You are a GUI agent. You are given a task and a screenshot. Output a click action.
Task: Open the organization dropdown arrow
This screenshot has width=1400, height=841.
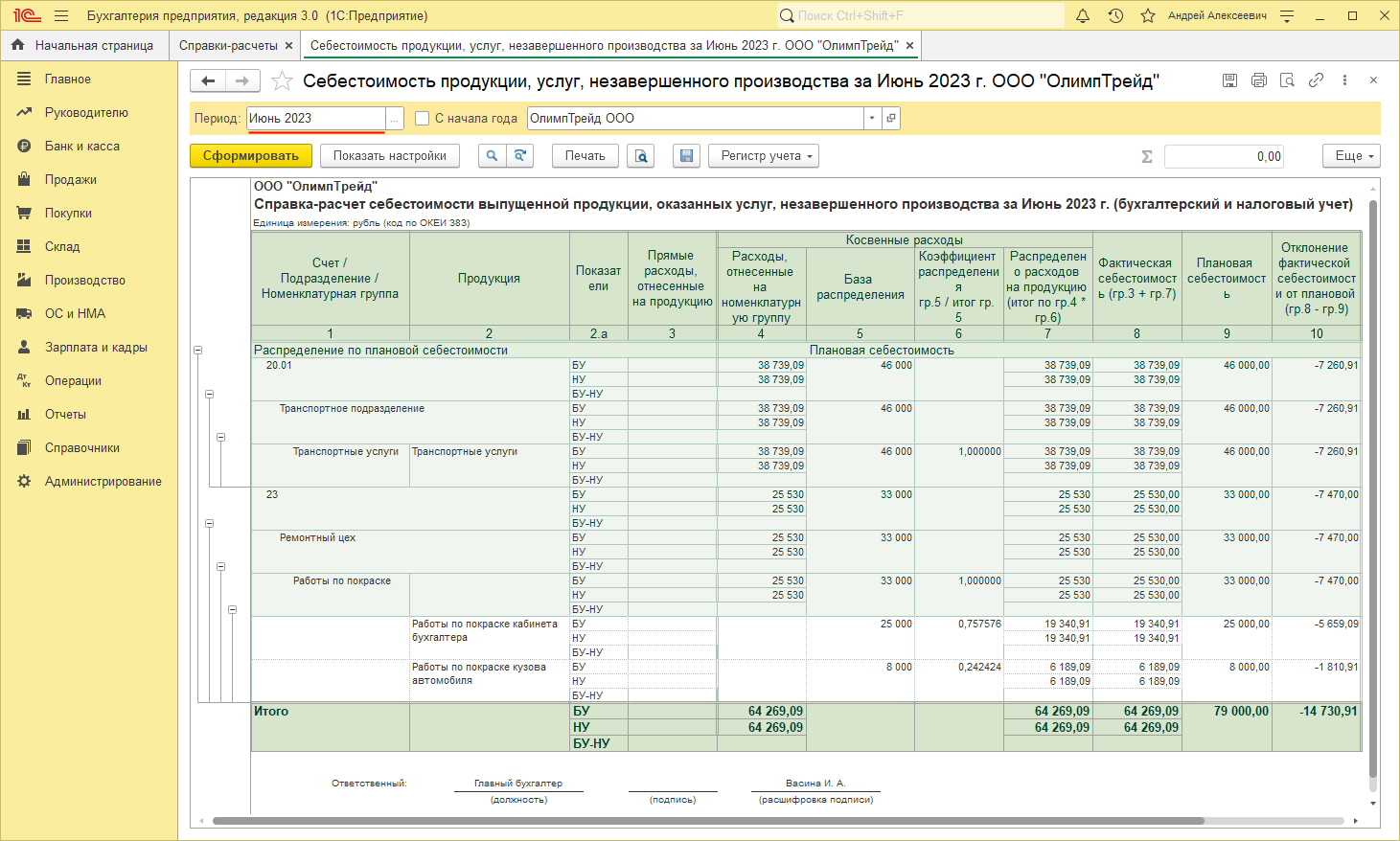click(872, 119)
